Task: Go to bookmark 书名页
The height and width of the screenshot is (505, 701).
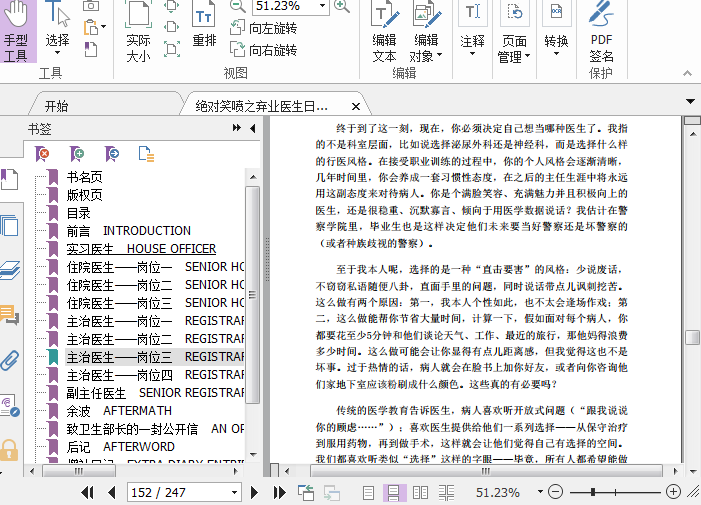Action: [84, 177]
